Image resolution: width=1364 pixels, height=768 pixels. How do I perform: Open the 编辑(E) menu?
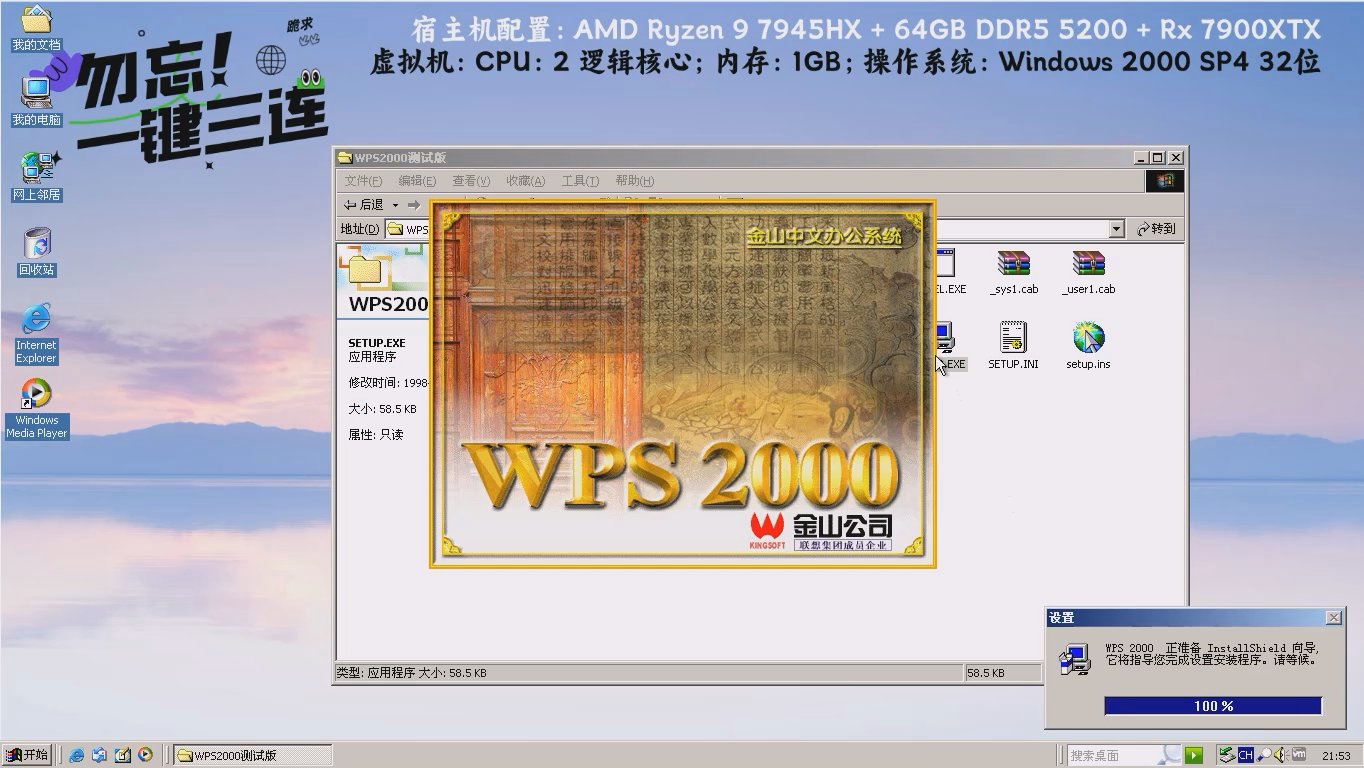tap(417, 181)
